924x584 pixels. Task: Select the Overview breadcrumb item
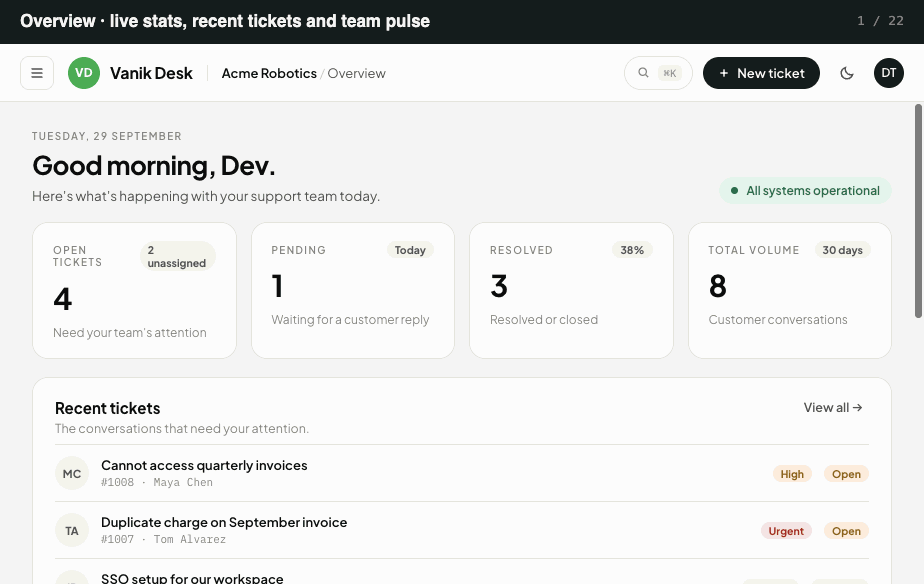point(357,73)
